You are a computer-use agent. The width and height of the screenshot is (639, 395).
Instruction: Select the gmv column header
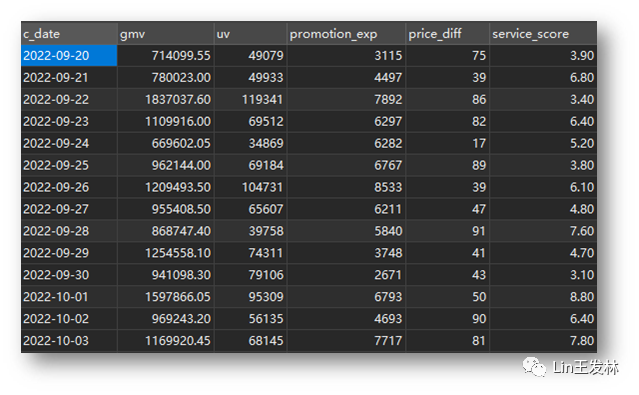pyautogui.click(x=166, y=34)
